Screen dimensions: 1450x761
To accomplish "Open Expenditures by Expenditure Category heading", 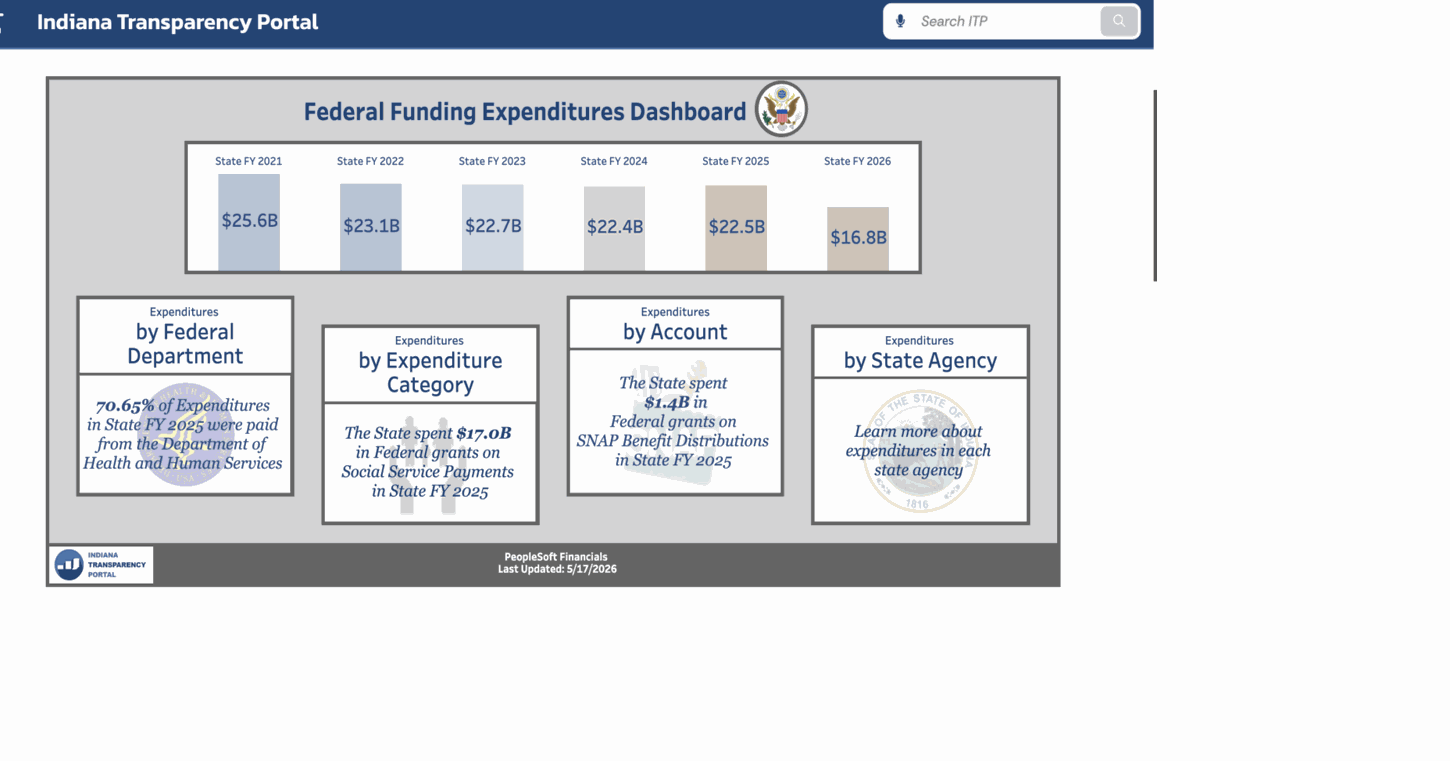I will tap(430, 365).
